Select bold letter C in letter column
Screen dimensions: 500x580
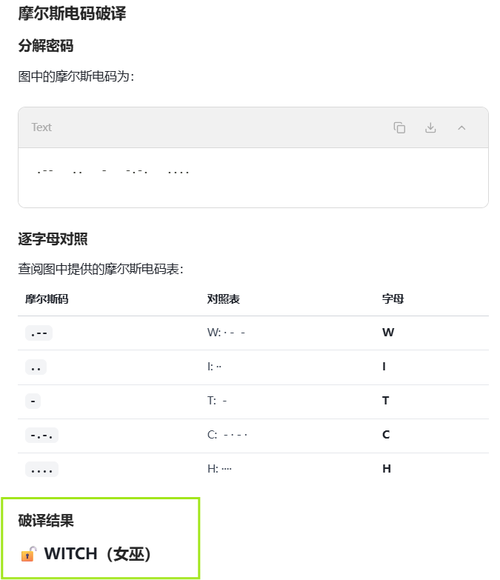click(x=386, y=435)
